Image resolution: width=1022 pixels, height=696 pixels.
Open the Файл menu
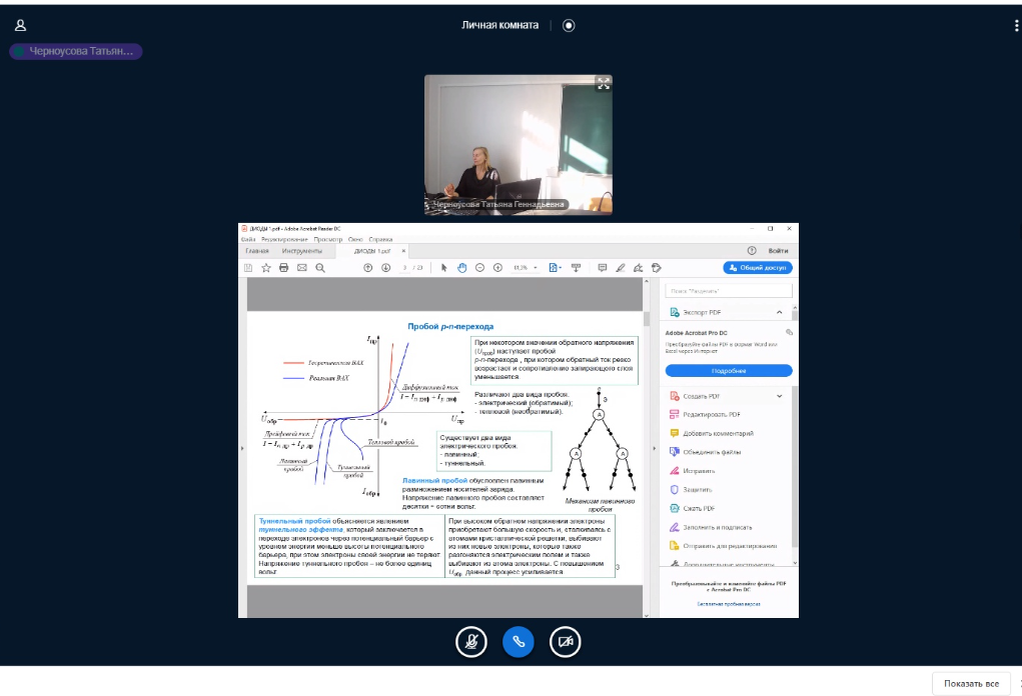[x=248, y=239]
